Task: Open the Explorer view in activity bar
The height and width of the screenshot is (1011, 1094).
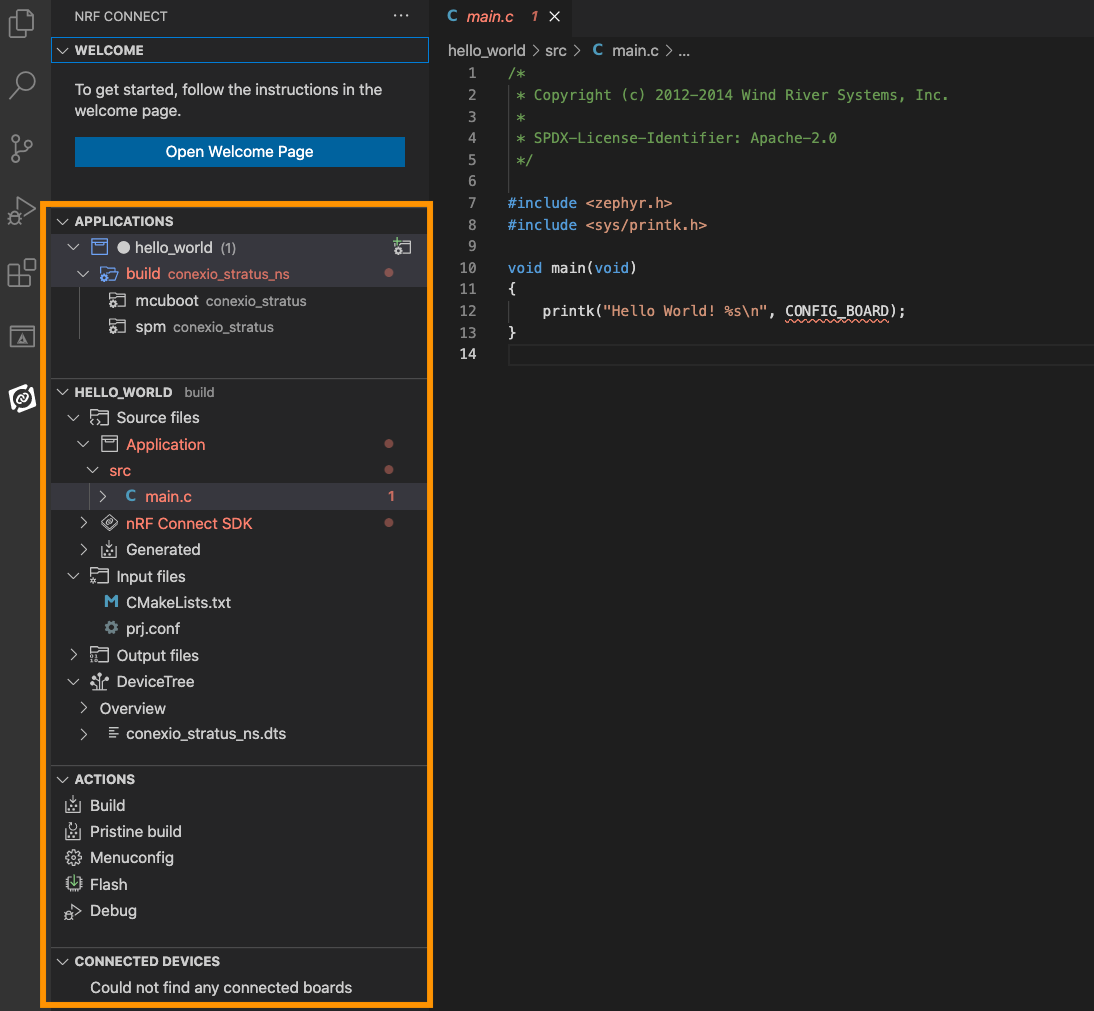Action: tap(22, 23)
